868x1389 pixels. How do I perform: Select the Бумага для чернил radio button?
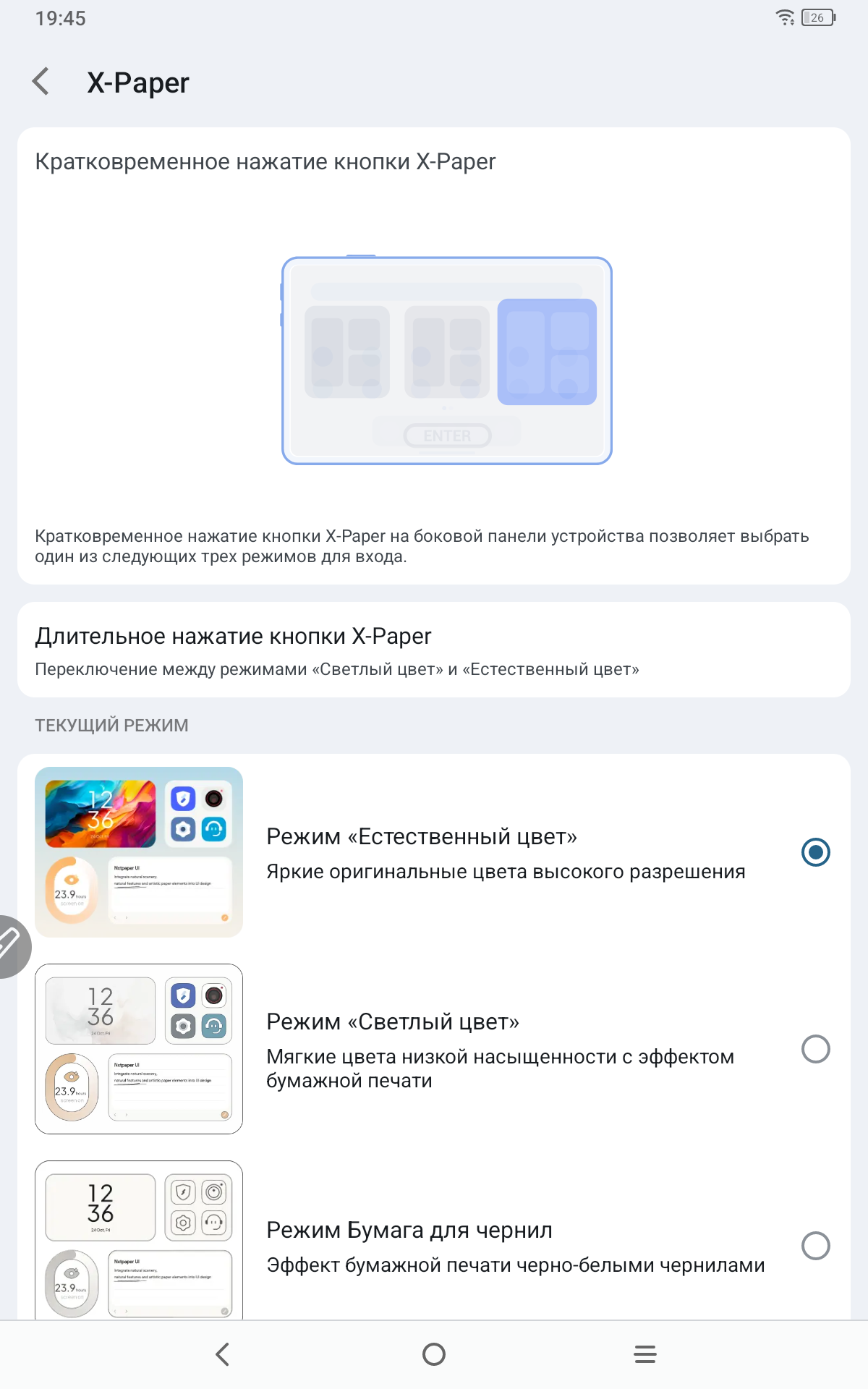point(815,1246)
